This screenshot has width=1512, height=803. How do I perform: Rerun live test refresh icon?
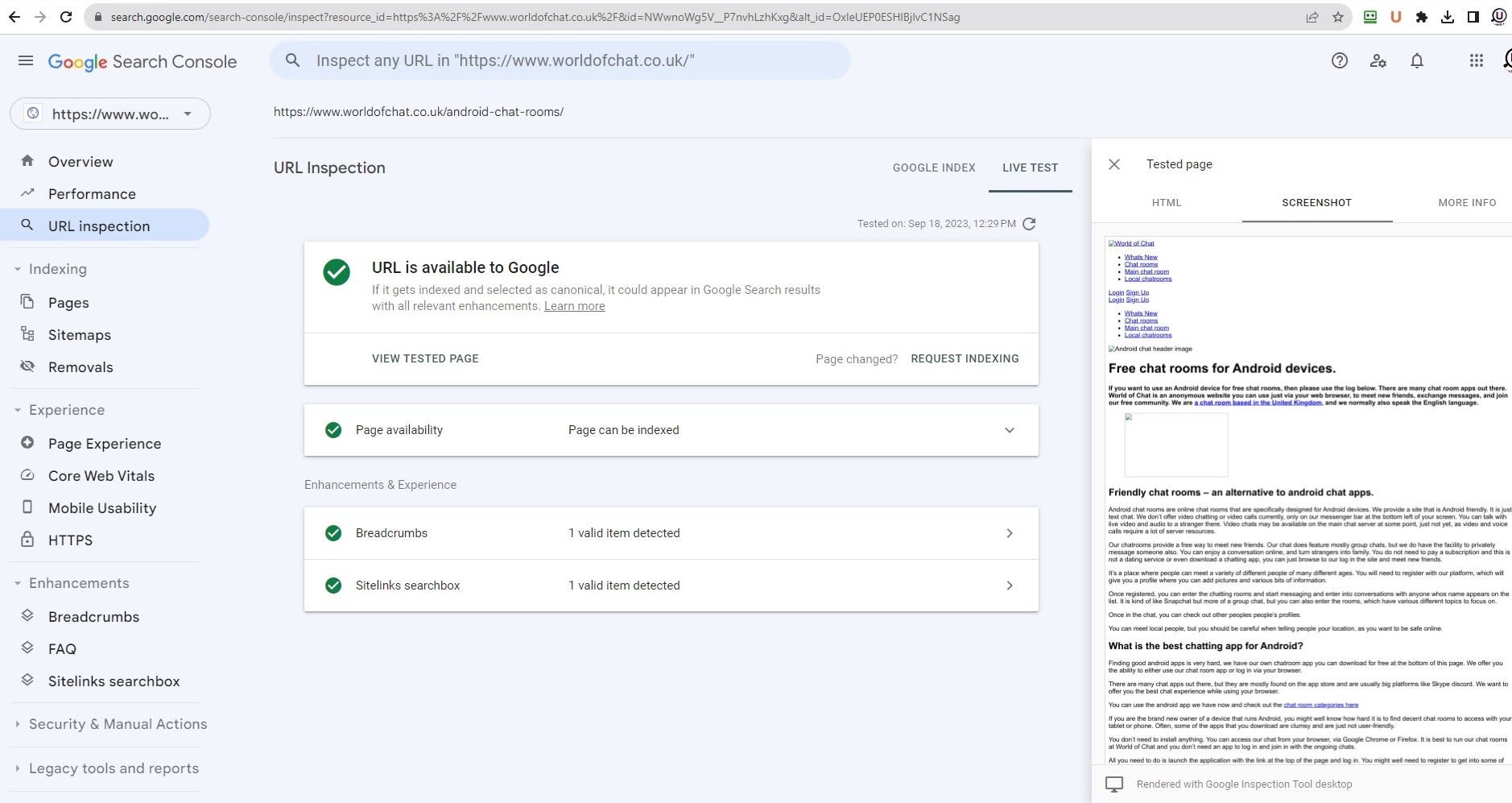point(1029,224)
